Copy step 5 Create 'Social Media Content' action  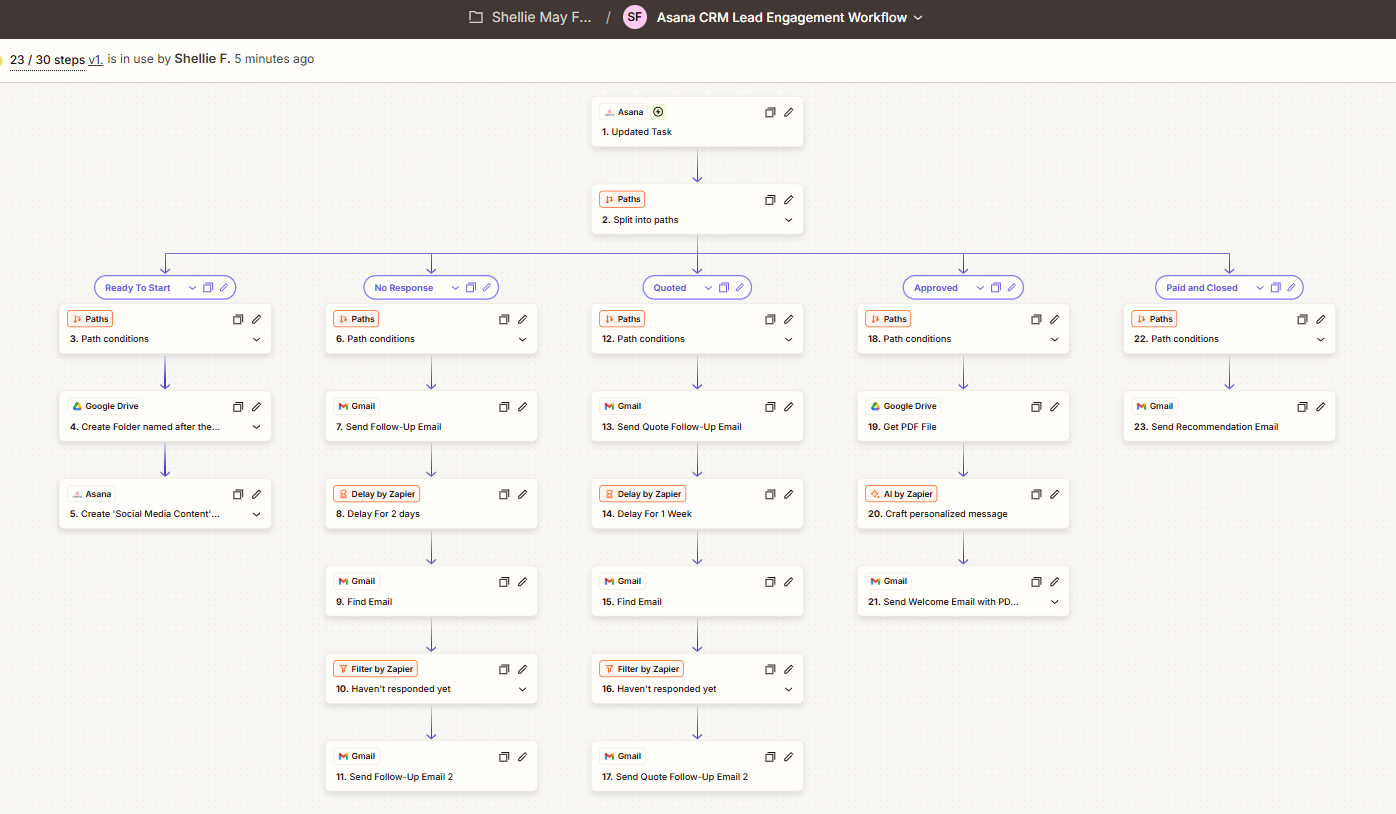click(238, 494)
